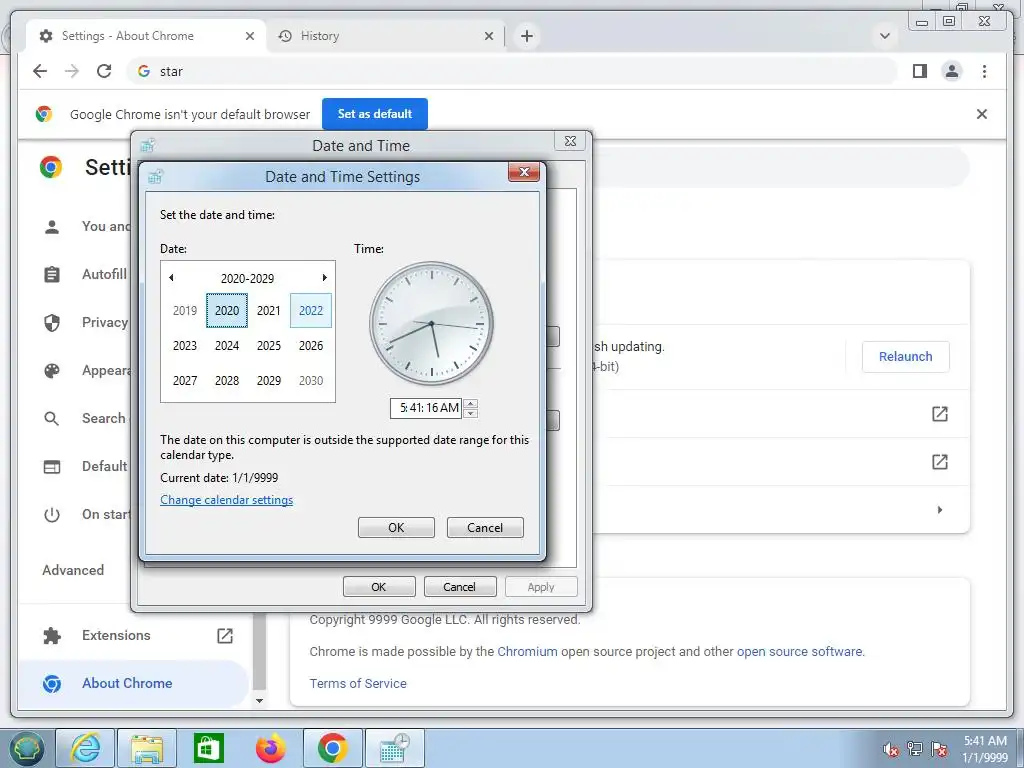Click the Appearance palette icon
The image size is (1024, 768).
52,371
